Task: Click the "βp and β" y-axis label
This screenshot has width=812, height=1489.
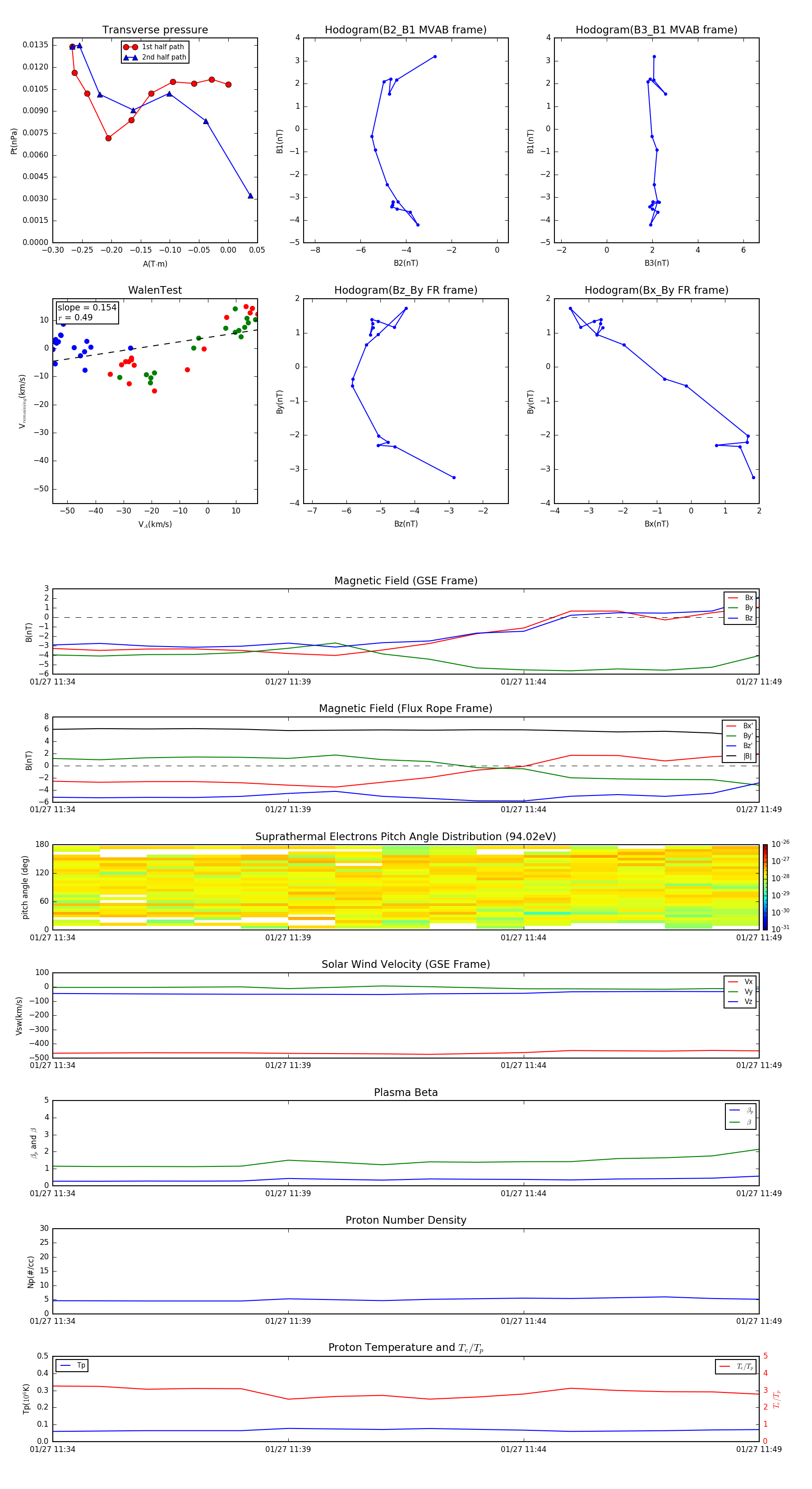Action: click(33, 1143)
